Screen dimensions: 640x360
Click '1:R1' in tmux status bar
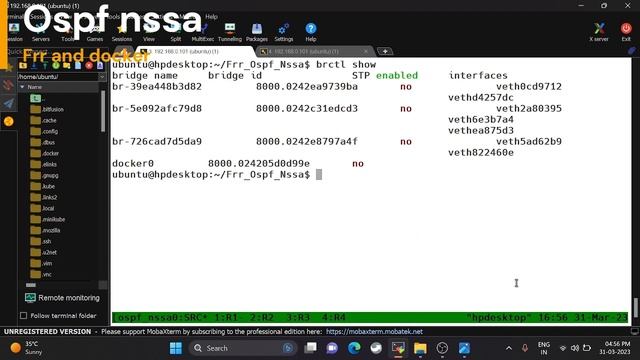(226, 317)
